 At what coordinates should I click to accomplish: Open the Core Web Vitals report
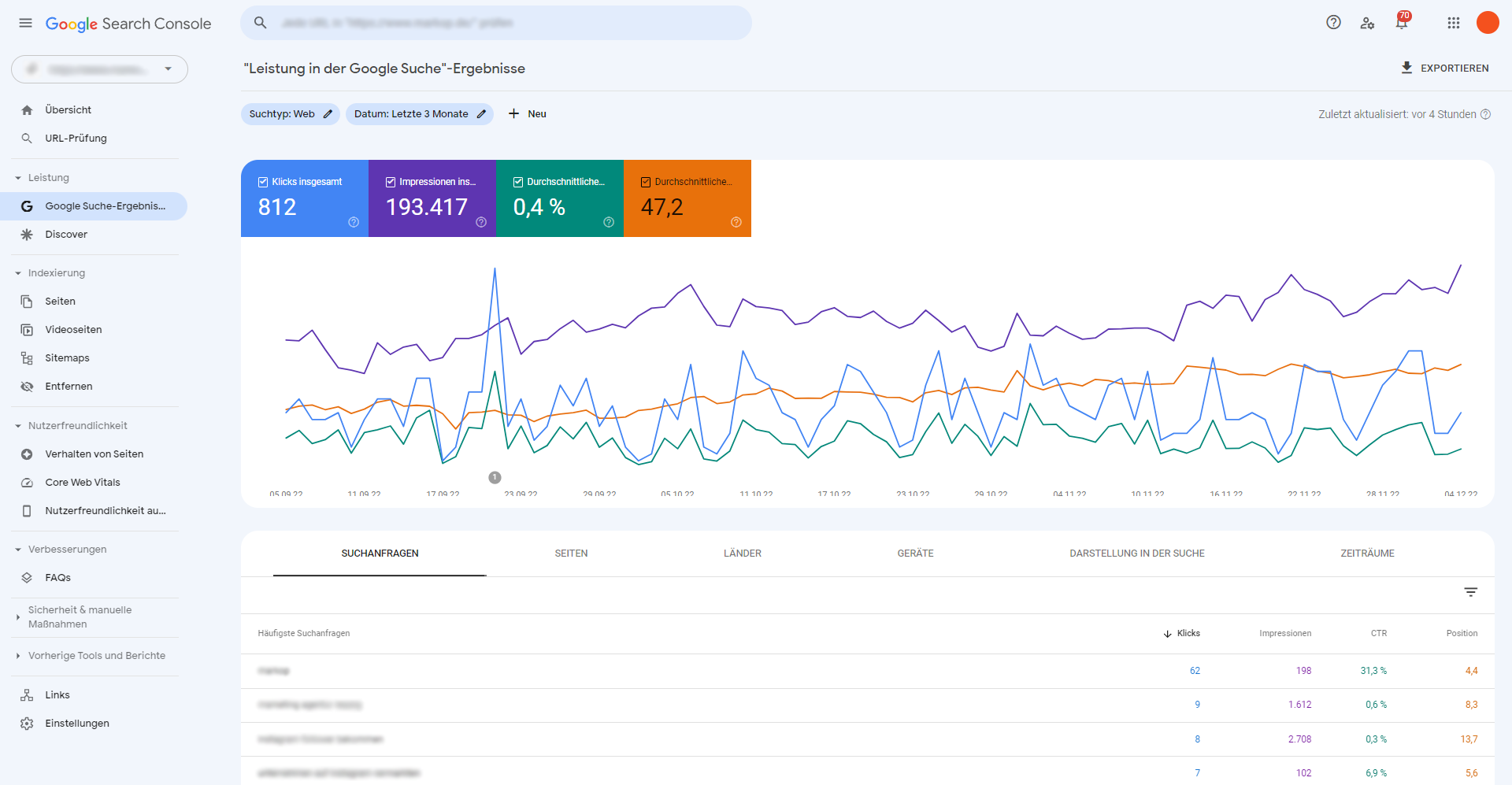82,482
